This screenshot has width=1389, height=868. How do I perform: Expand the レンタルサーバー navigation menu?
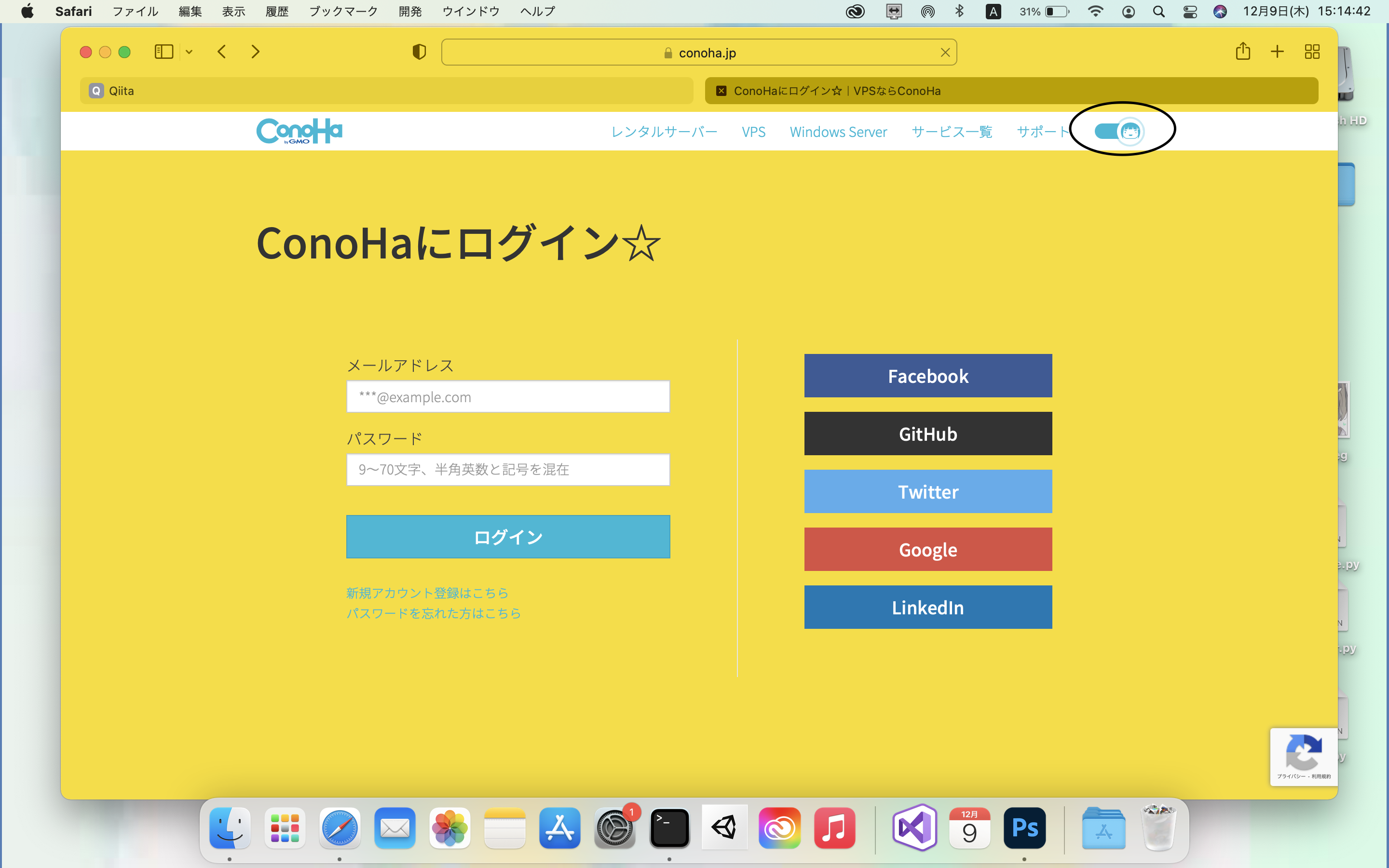[664, 132]
